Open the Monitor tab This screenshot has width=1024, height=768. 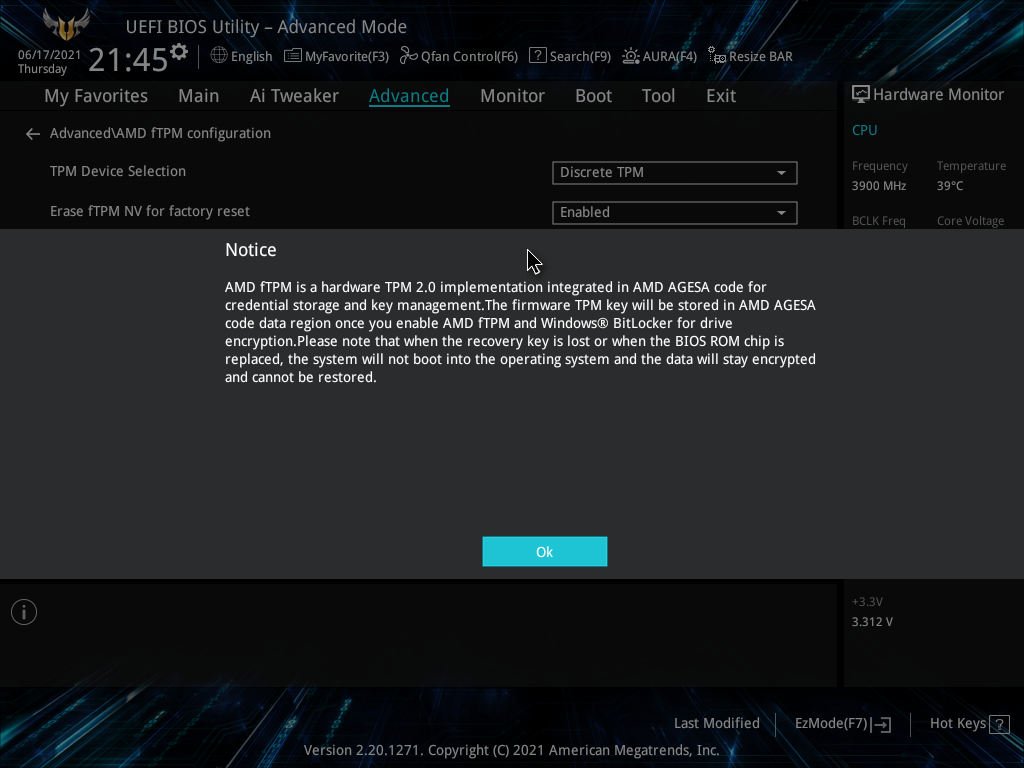point(512,96)
